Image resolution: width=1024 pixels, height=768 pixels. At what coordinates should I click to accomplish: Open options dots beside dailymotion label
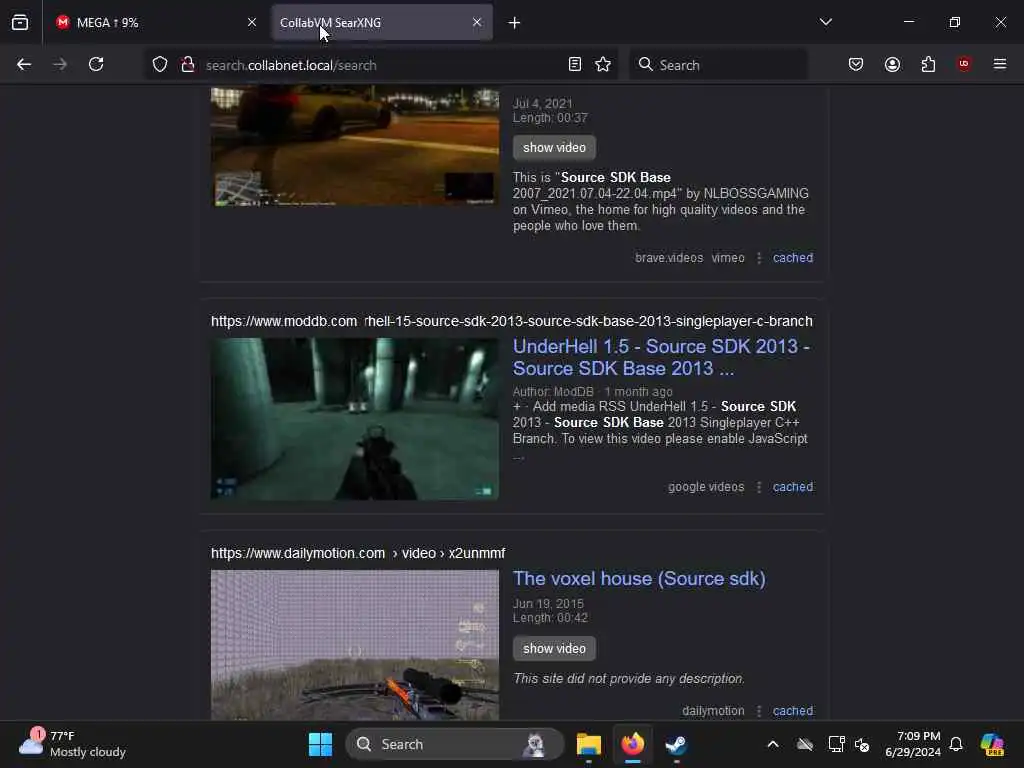[x=759, y=711]
